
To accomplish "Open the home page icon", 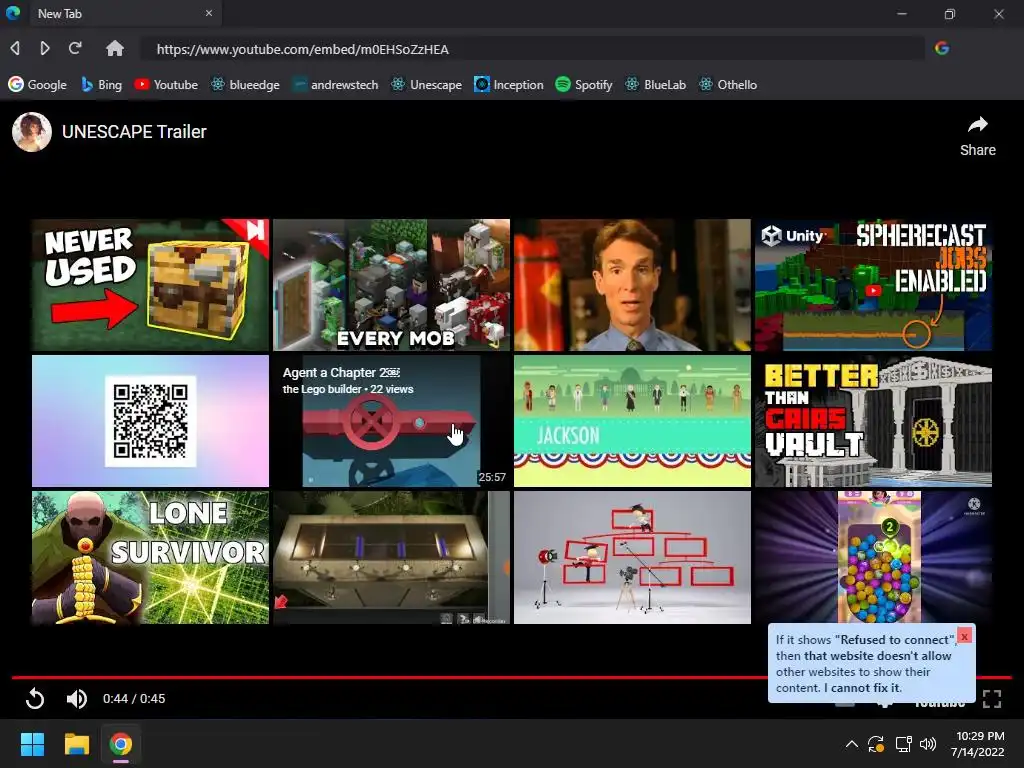I will [115, 48].
